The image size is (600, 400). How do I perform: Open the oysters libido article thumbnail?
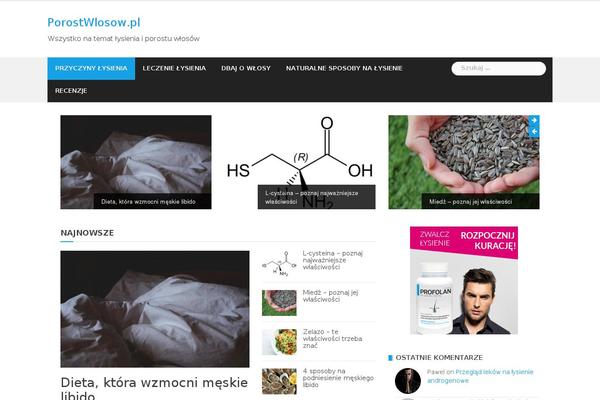[x=279, y=381]
